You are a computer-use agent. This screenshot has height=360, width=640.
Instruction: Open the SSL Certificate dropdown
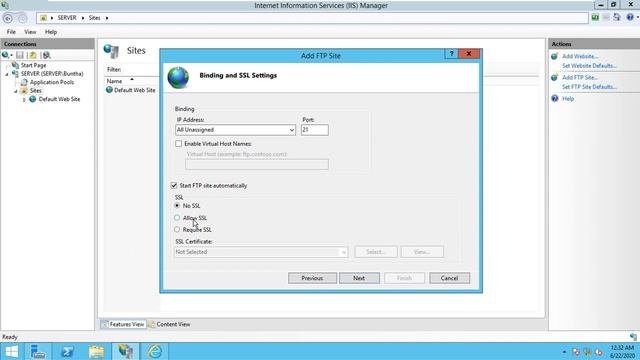point(343,252)
